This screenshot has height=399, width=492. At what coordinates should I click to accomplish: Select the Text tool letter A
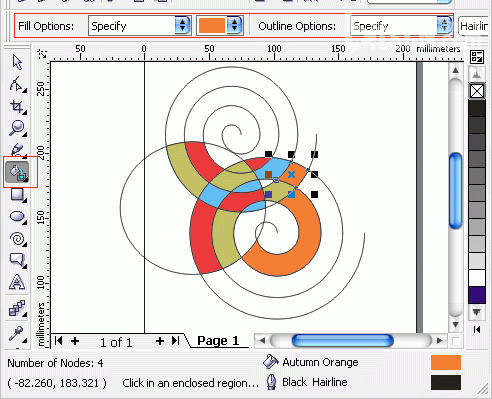[17, 282]
